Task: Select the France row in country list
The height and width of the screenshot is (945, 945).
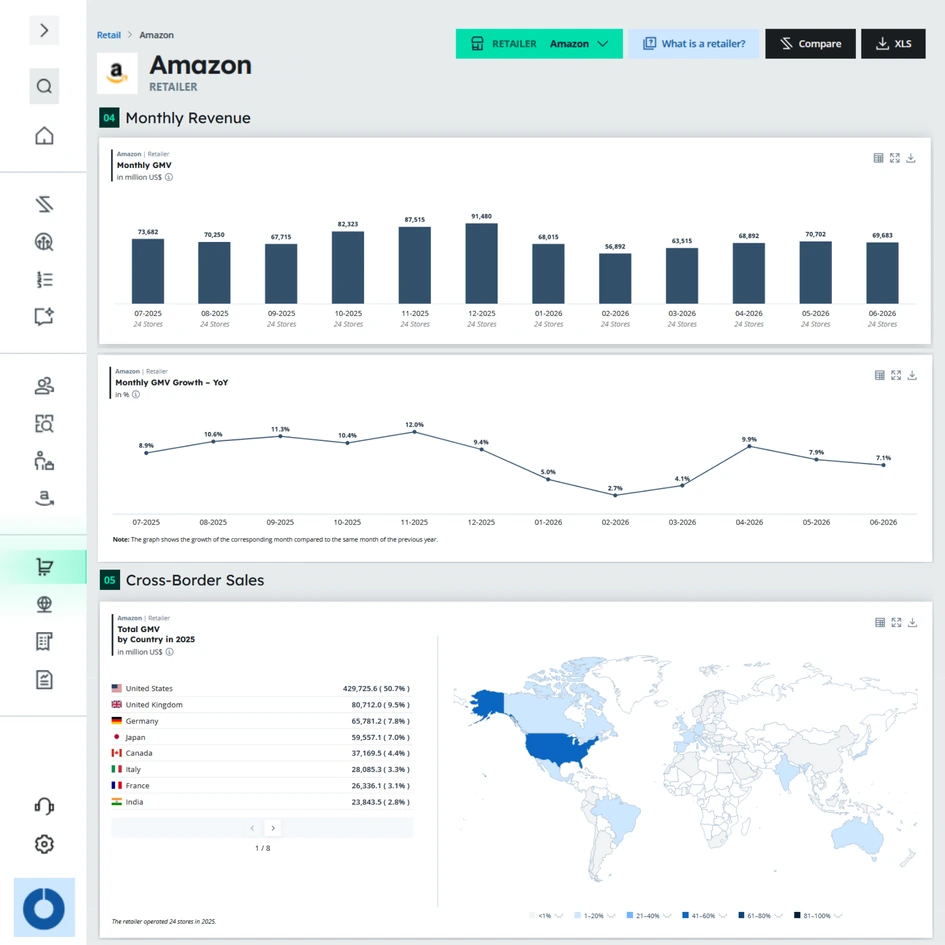Action: point(262,785)
